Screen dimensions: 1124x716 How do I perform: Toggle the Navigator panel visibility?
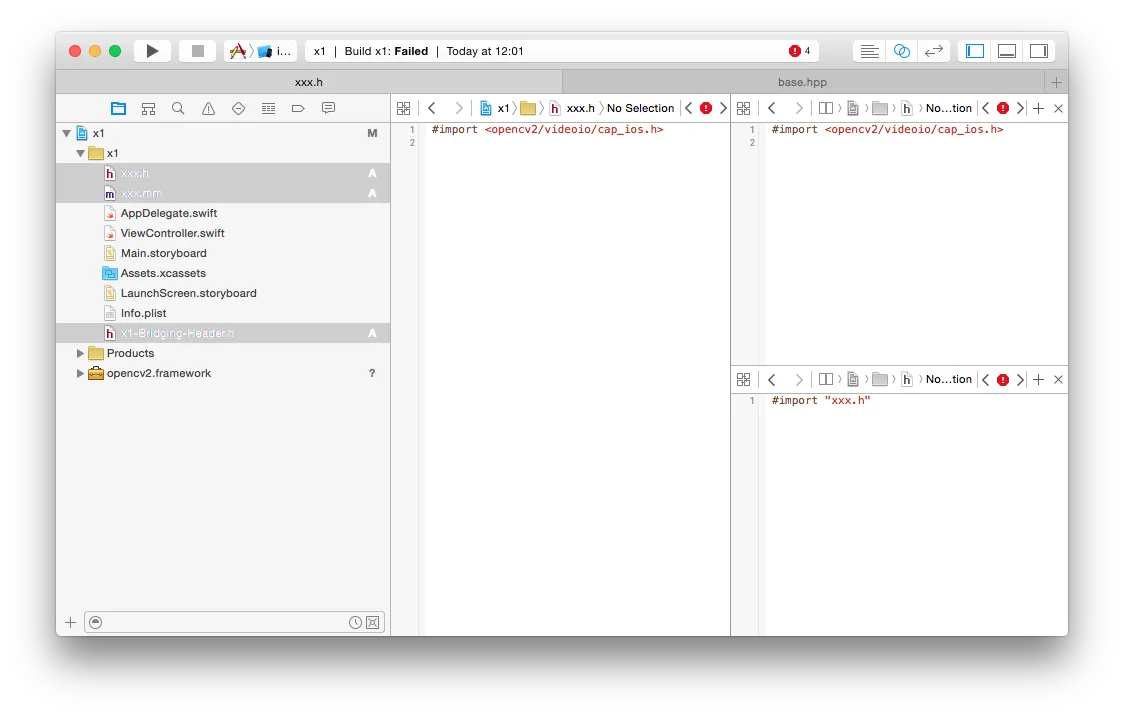[975, 51]
